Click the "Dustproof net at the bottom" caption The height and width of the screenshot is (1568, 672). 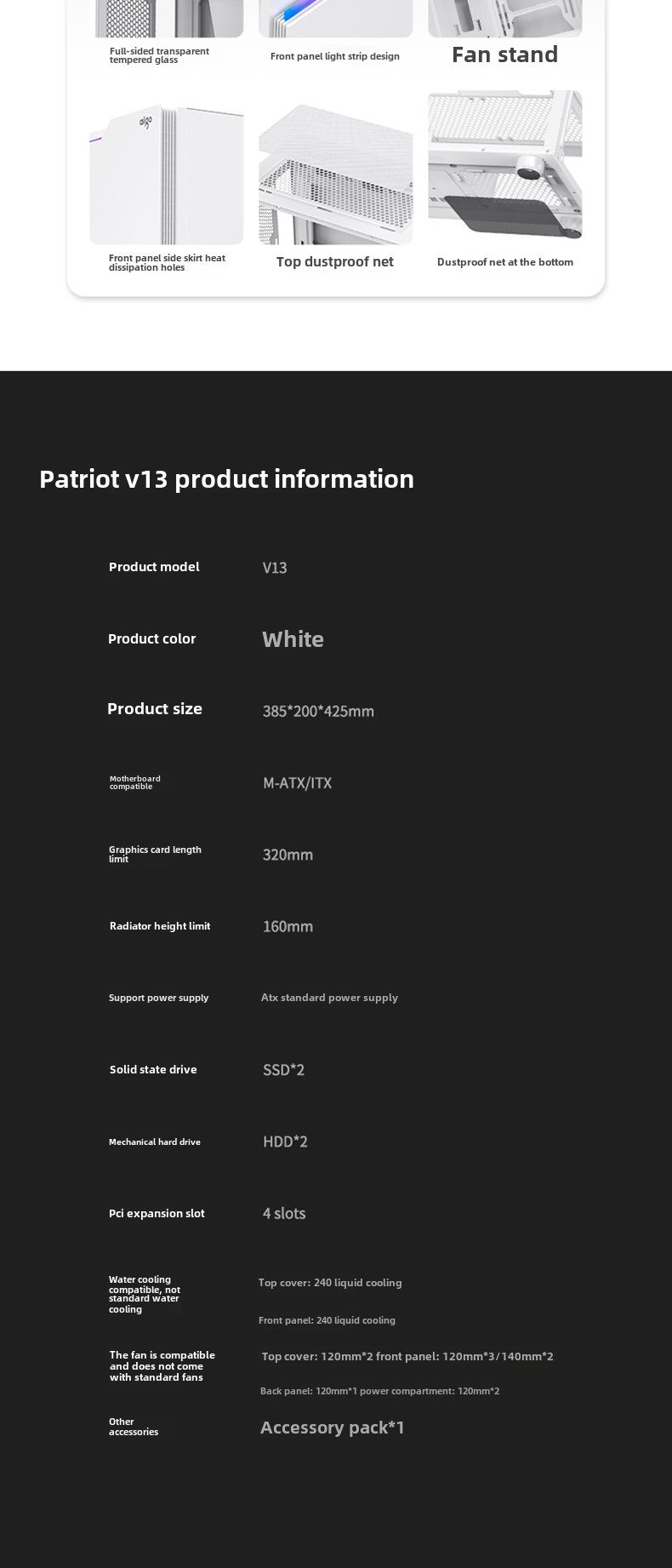coord(504,262)
